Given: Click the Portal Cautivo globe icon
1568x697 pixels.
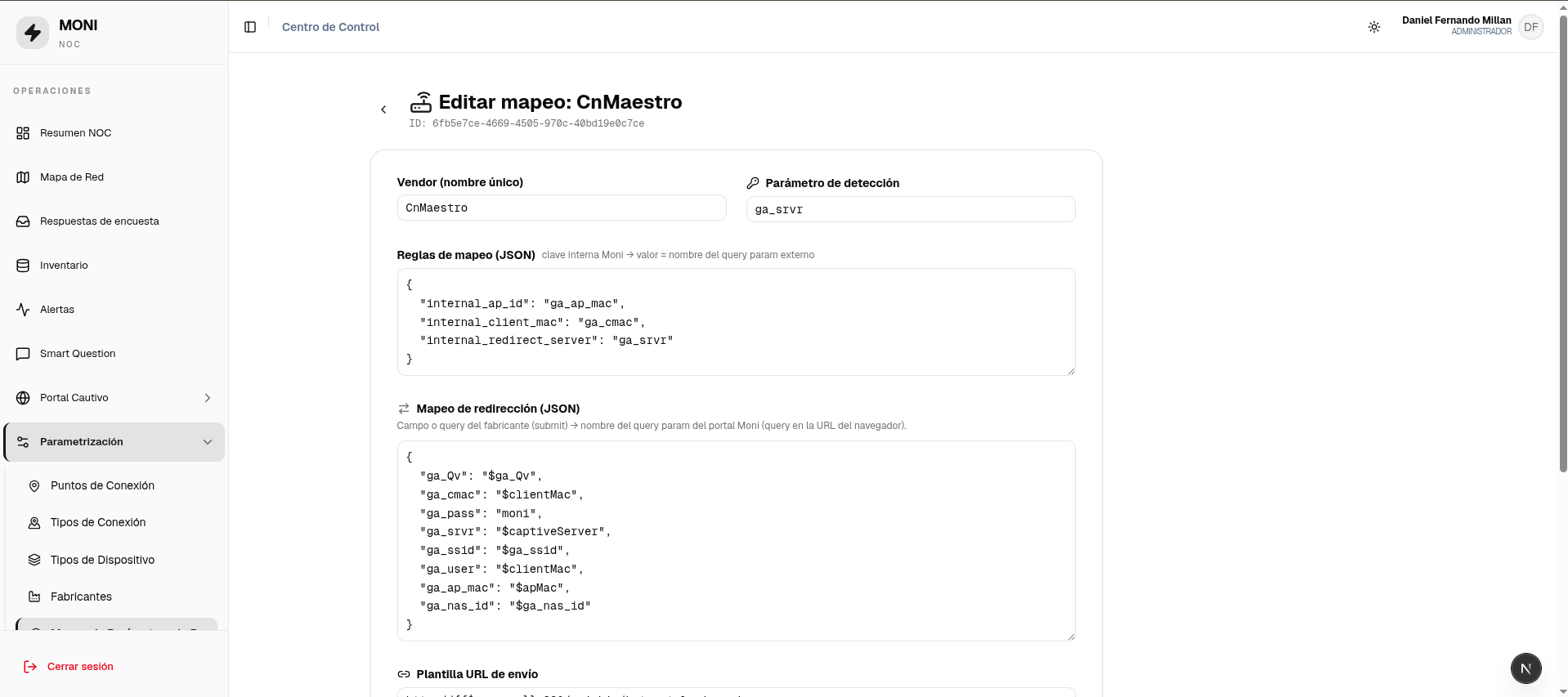Looking at the screenshot, I should pos(23,398).
